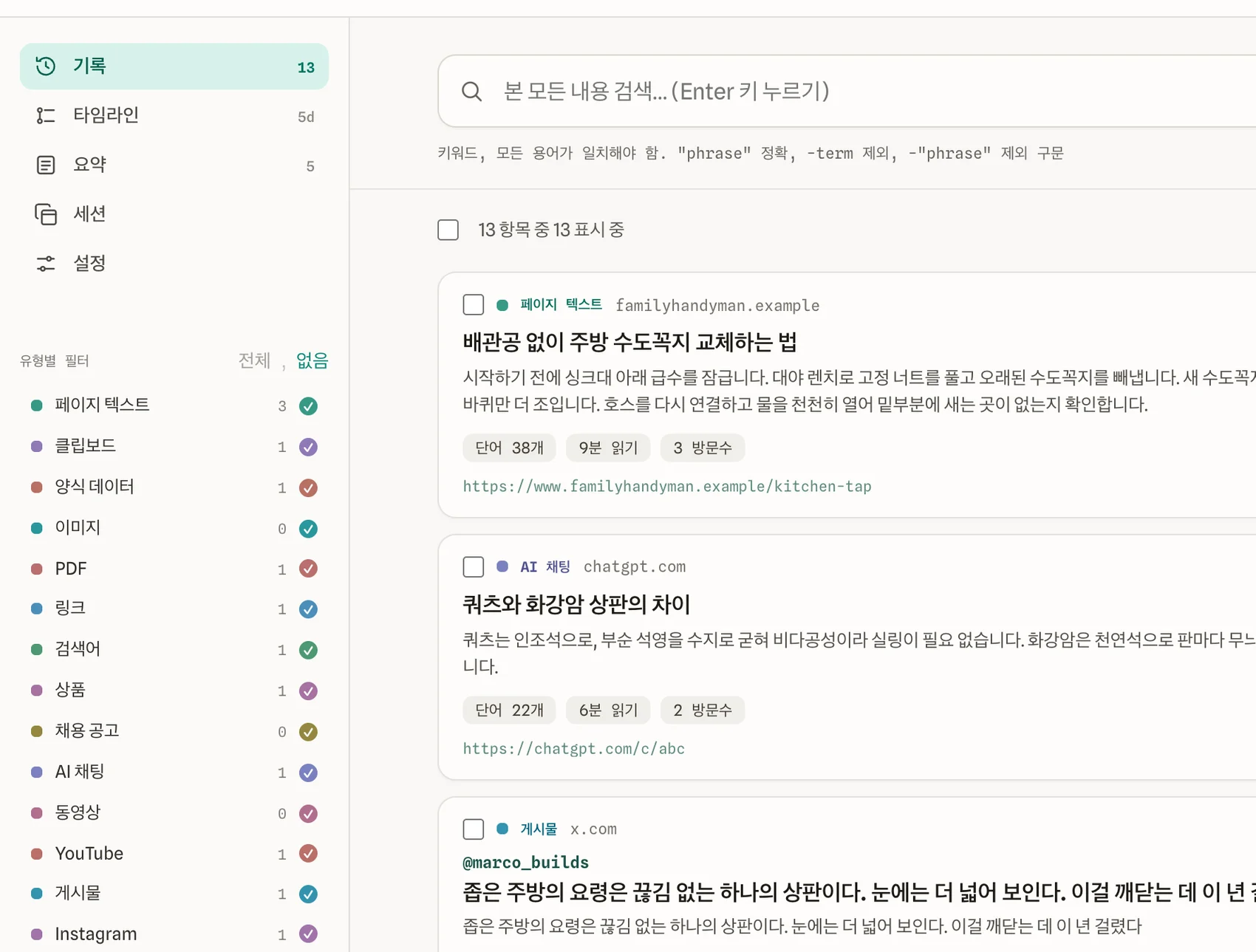Click the 동영상 filter label
This screenshot has height=952, width=1256.
pos(77,812)
